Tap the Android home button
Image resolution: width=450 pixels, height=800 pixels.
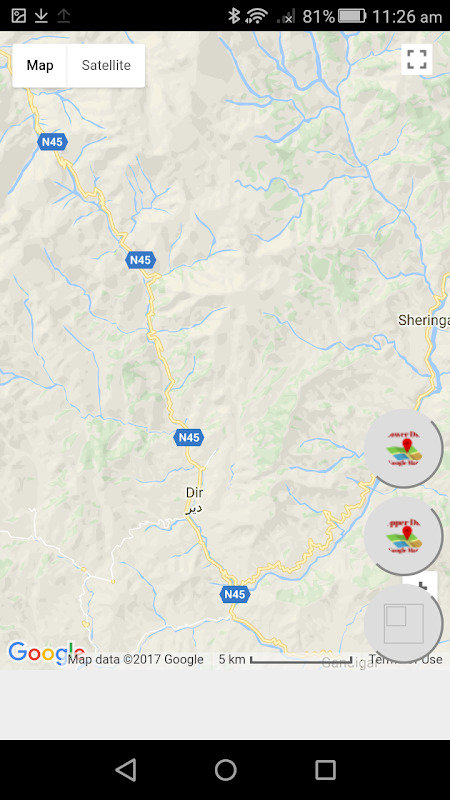pyautogui.click(x=226, y=769)
